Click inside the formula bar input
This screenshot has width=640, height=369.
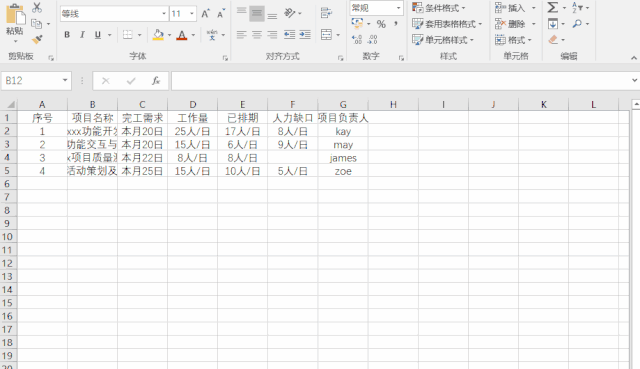click(x=400, y=81)
